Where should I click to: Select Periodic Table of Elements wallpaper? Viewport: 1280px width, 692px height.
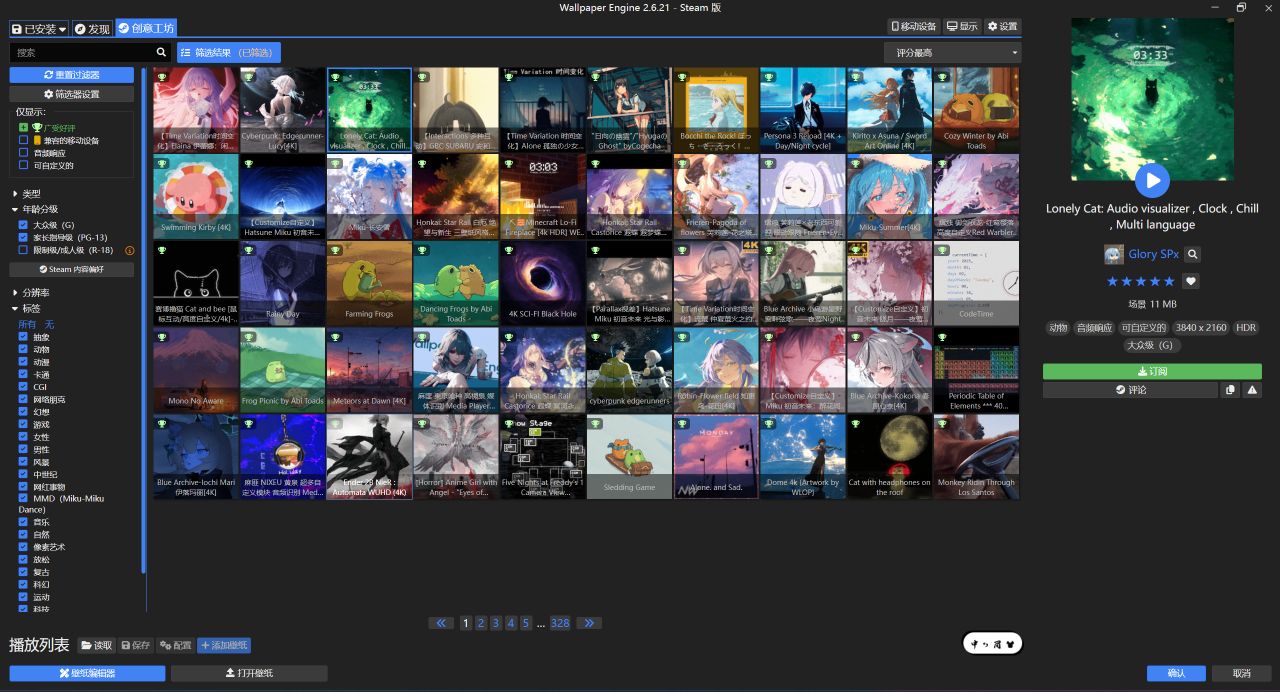(976, 370)
